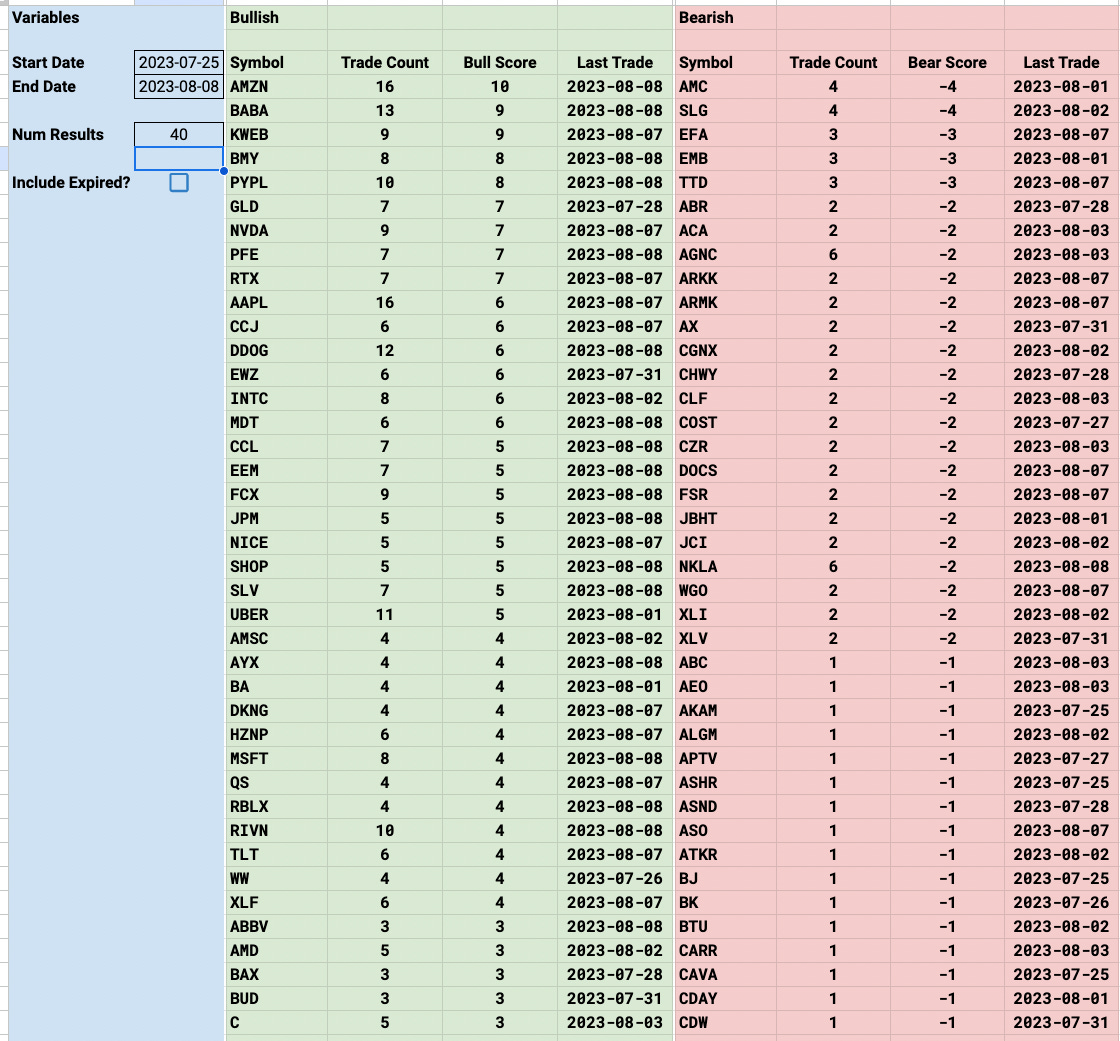Click the End Date label
Image resolution: width=1120 pixels, height=1041 pixels.
44,86
